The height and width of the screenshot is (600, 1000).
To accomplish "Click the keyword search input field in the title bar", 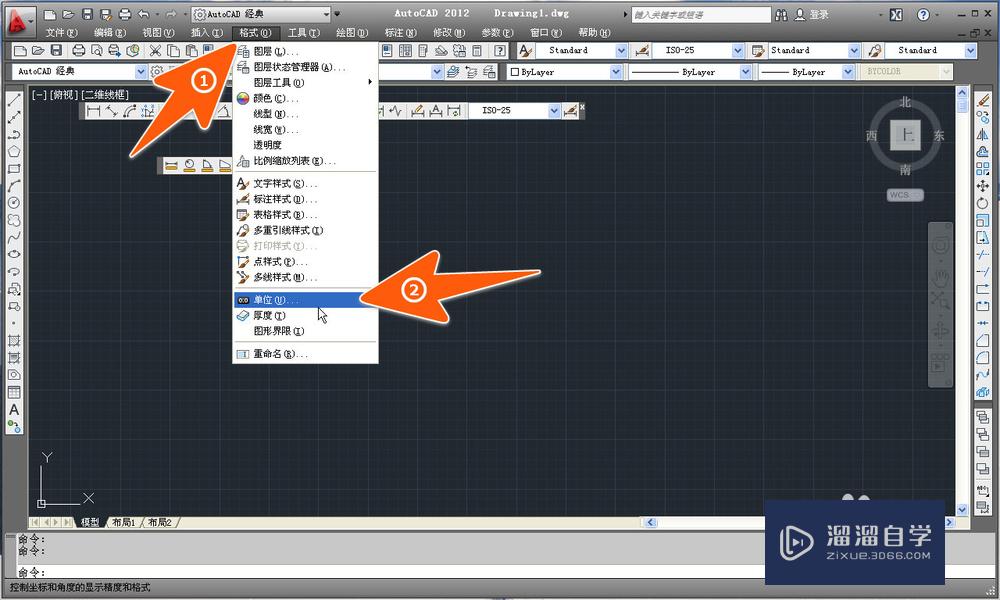I will (700, 14).
